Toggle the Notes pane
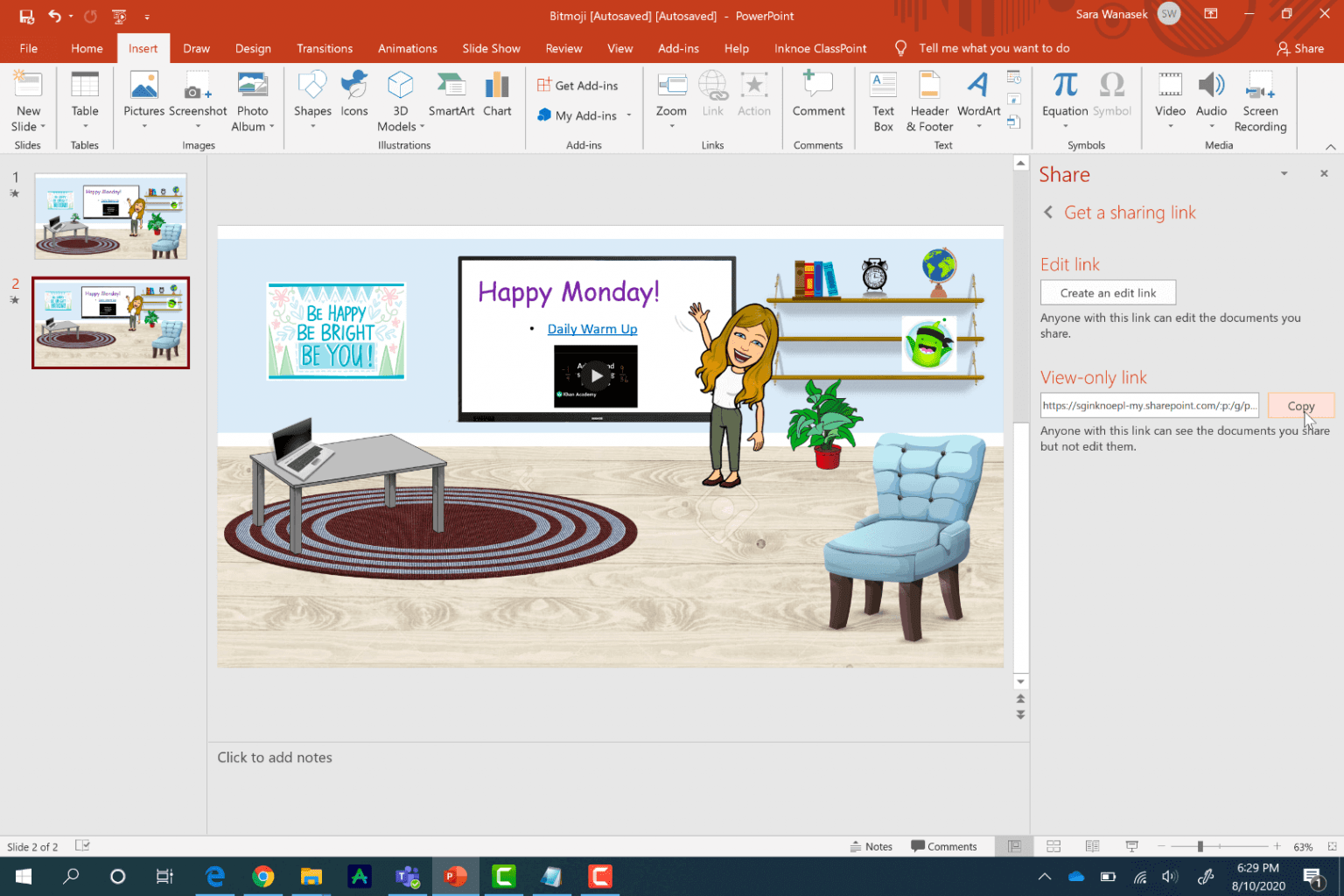Viewport: 1344px width, 896px height. tap(871, 846)
